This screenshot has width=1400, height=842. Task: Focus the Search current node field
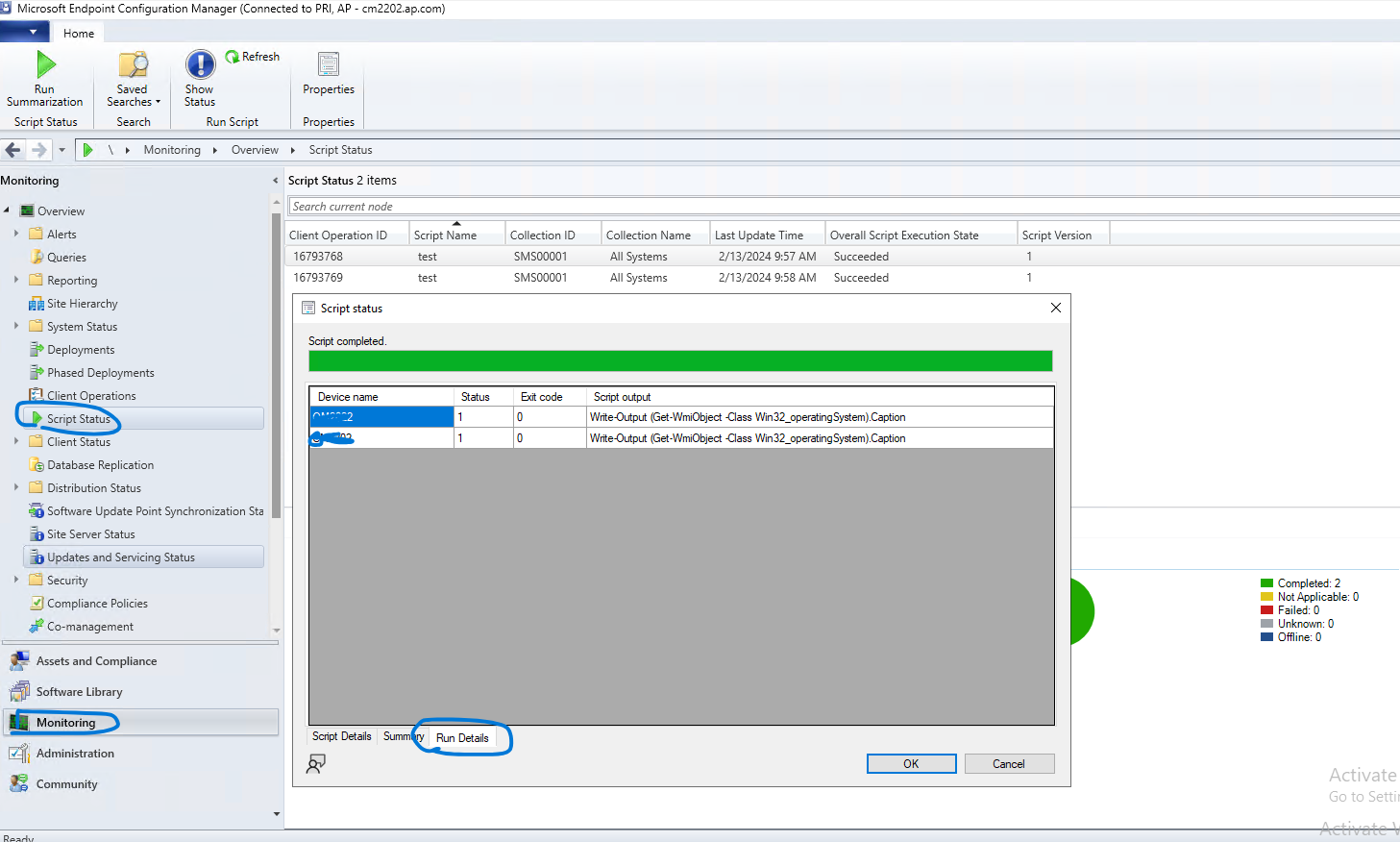click(x=844, y=207)
